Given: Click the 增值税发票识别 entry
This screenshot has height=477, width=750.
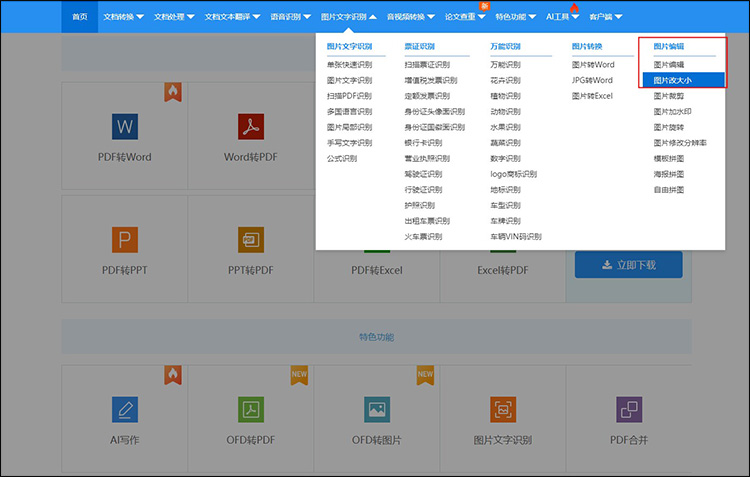Looking at the screenshot, I should (431, 80).
